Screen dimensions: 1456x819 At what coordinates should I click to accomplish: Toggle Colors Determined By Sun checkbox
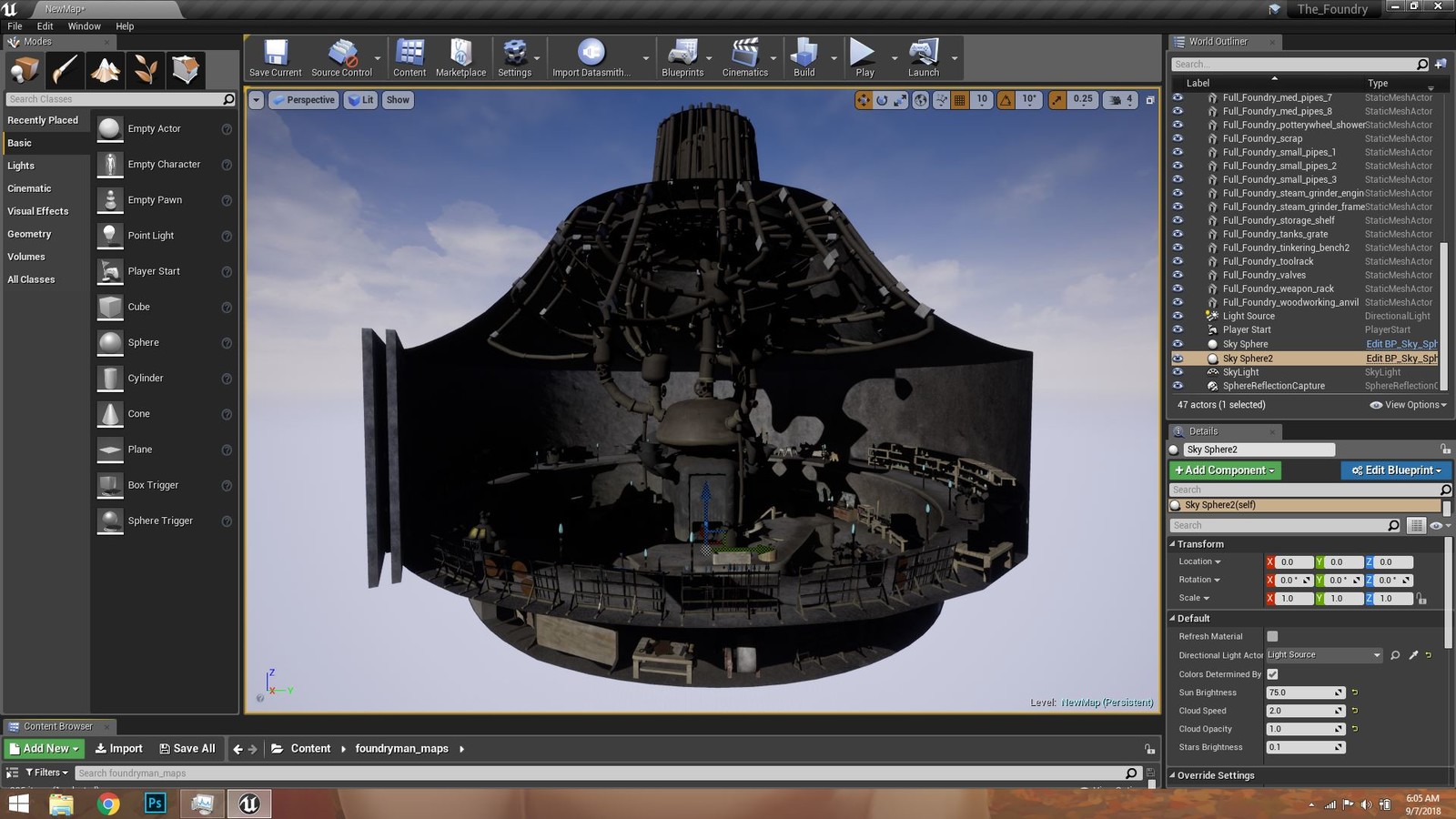point(1272,674)
